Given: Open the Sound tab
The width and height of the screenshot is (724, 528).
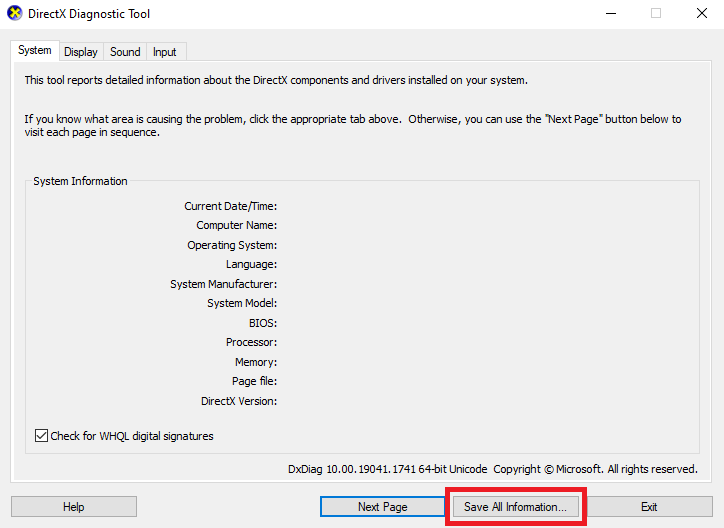Looking at the screenshot, I should (125, 52).
